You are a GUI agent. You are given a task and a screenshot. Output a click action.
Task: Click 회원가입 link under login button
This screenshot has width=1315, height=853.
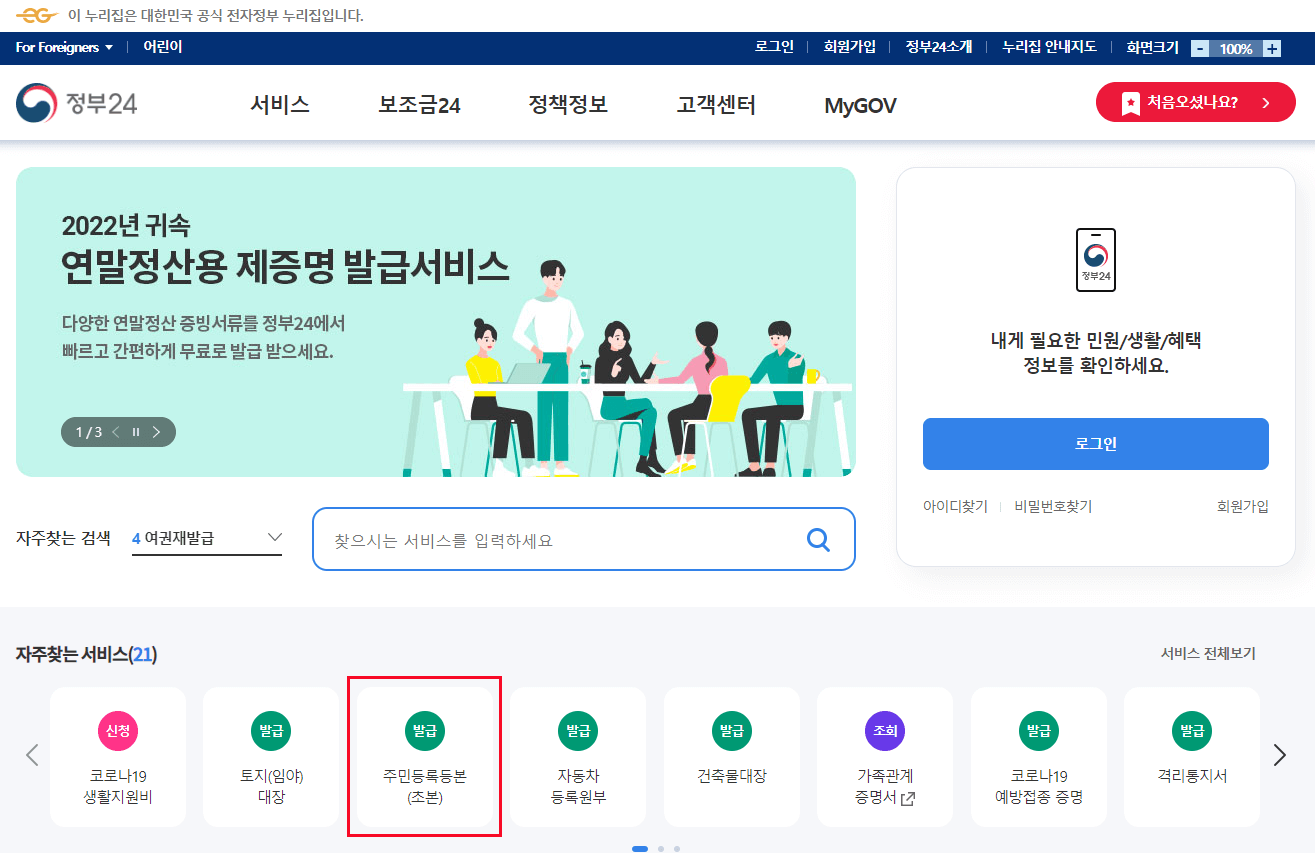click(x=1243, y=506)
